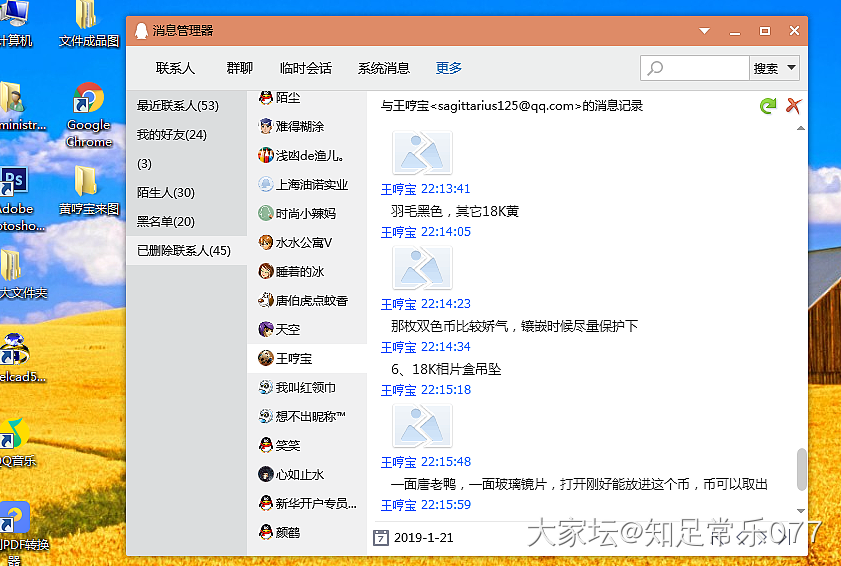Viewport: 841px width, 566px height.
Task: Switch to the 系统消息 tab
Action: [x=384, y=68]
